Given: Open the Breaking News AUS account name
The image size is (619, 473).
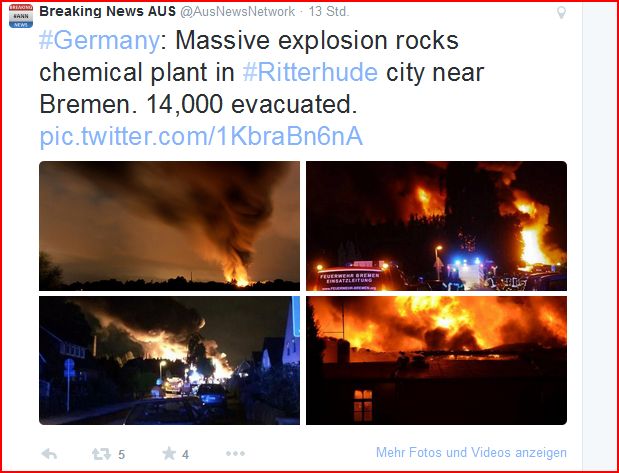Looking at the screenshot, I should click(107, 11).
